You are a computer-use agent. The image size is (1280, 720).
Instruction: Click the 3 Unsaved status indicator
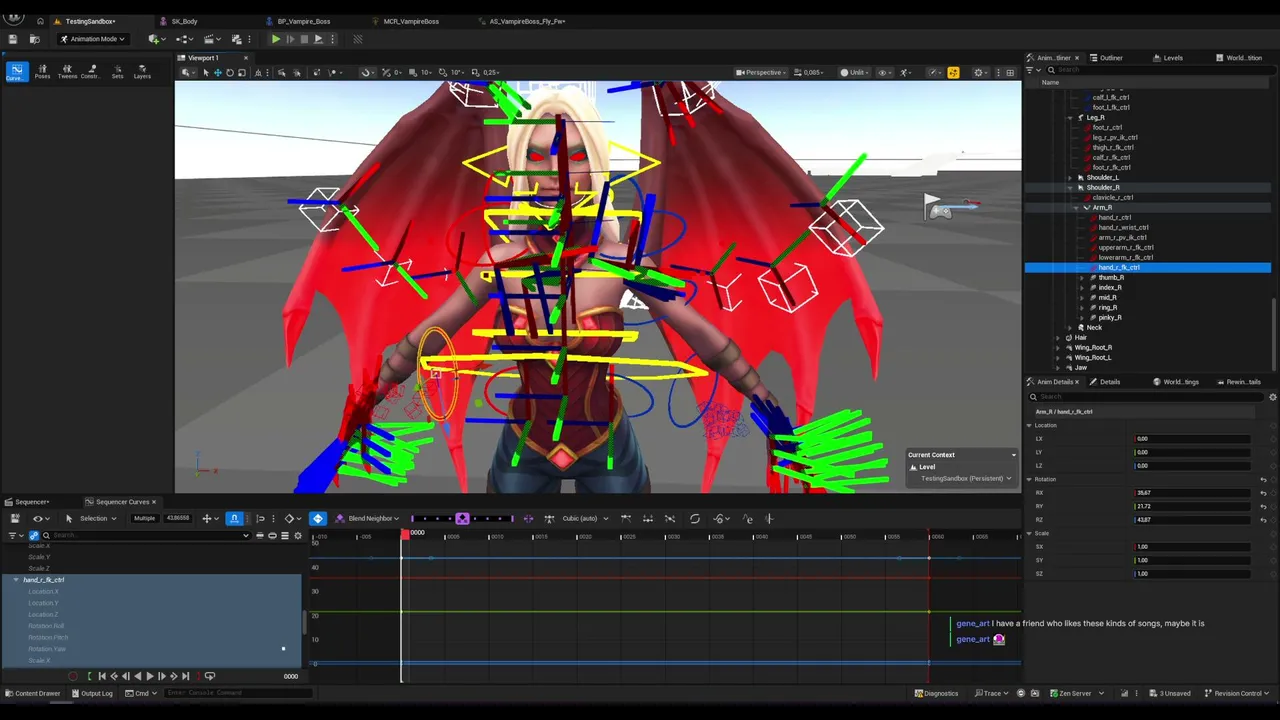click(x=1170, y=693)
